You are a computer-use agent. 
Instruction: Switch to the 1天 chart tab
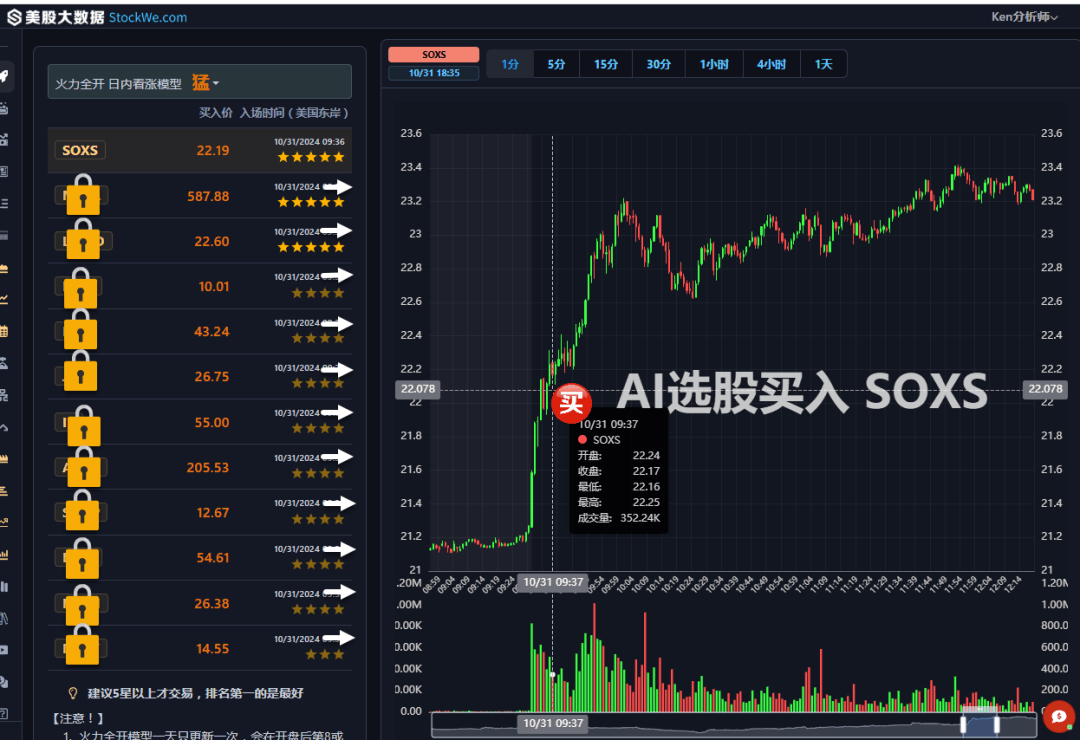pyautogui.click(x=823, y=64)
